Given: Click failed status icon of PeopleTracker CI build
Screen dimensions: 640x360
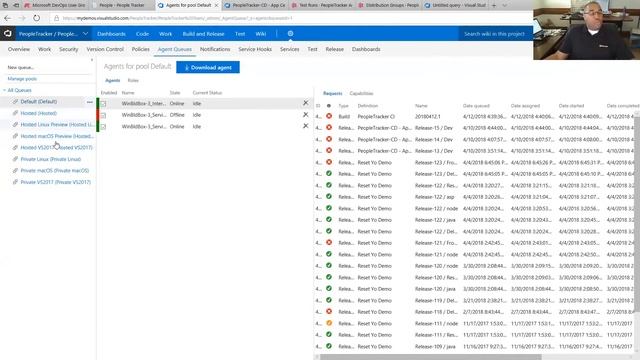Looking at the screenshot, I should [x=329, y=116].
